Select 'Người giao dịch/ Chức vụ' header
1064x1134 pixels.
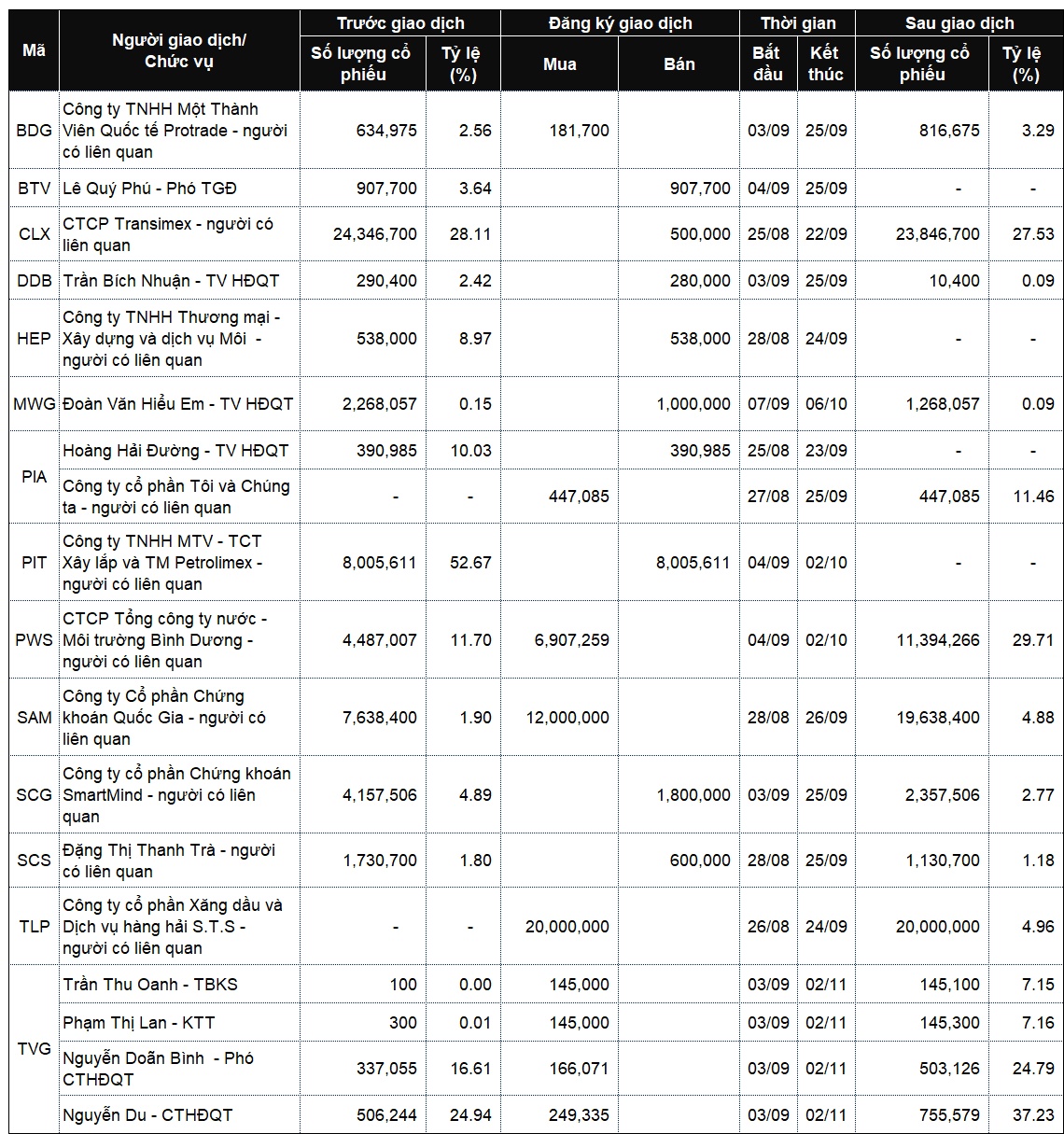click(x=179, y=50)
